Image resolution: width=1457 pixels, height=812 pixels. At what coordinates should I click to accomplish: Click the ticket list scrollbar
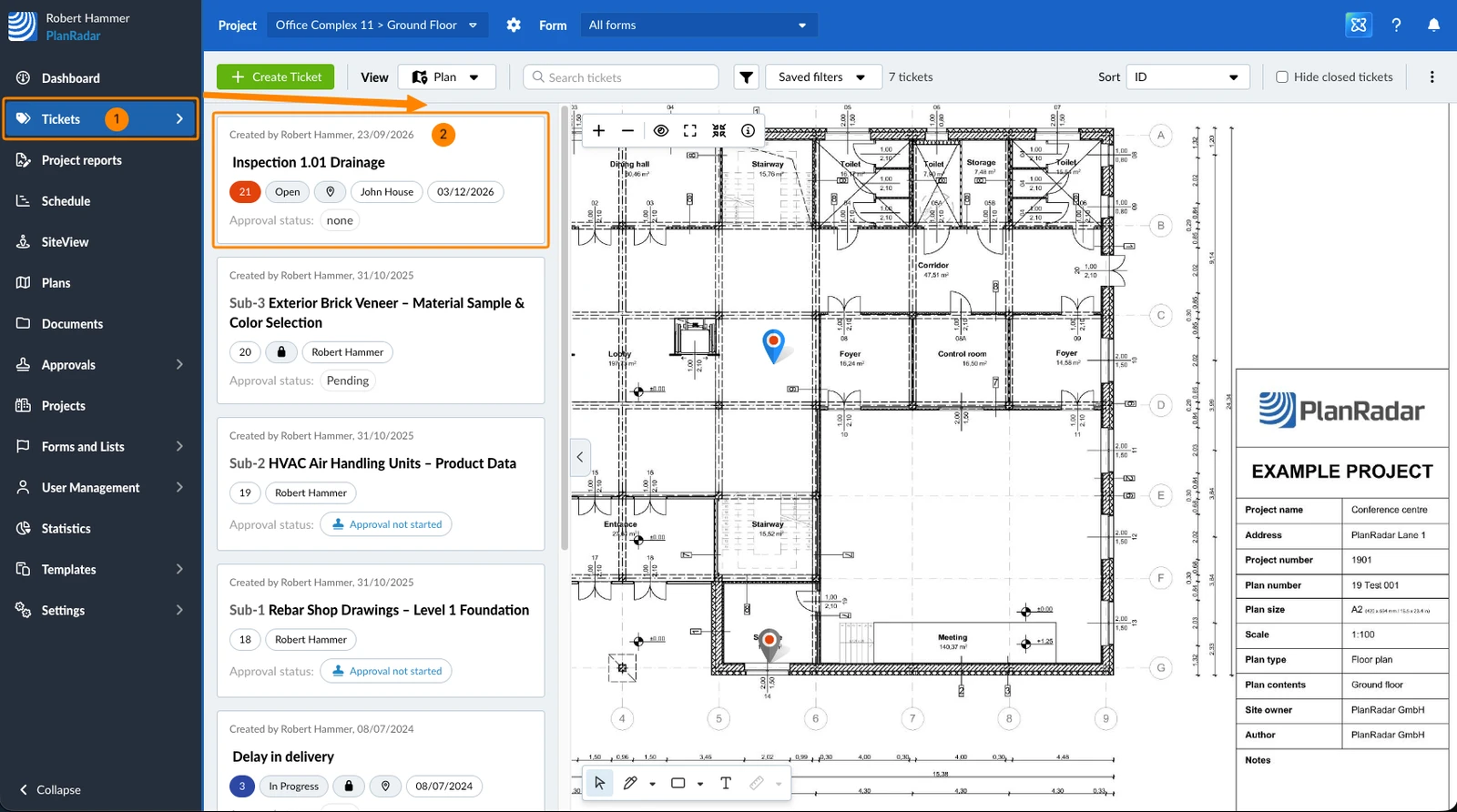(x=565, y=328)
